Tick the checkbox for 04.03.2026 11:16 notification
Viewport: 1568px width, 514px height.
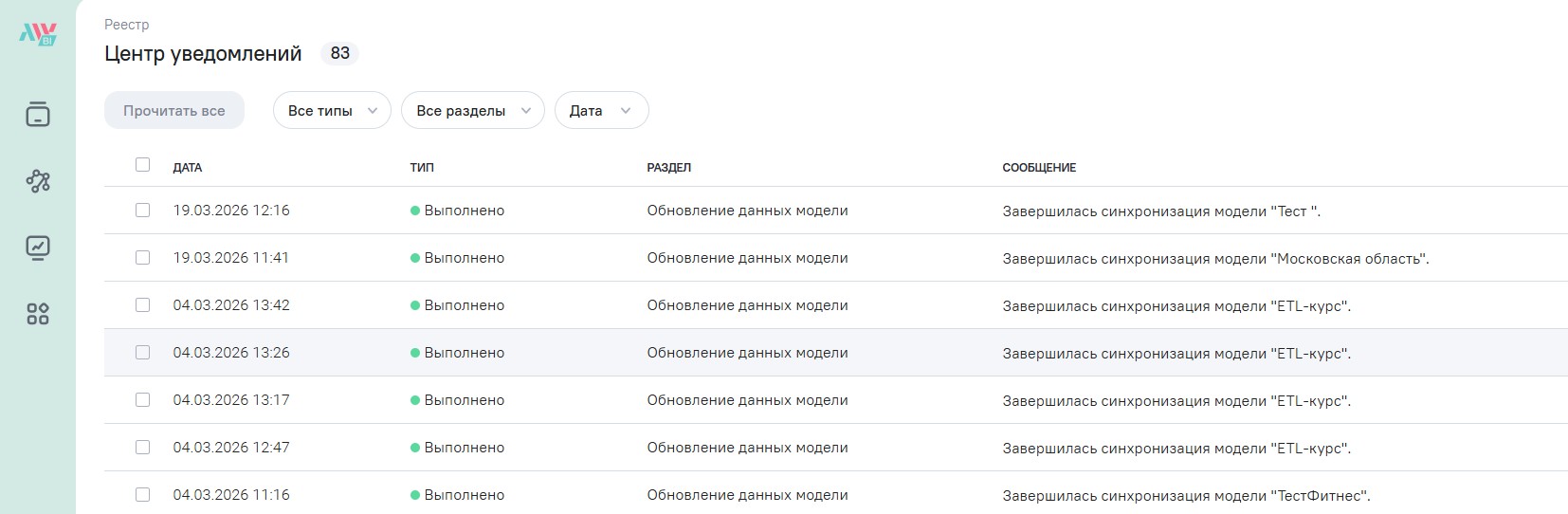pos(142,495)
